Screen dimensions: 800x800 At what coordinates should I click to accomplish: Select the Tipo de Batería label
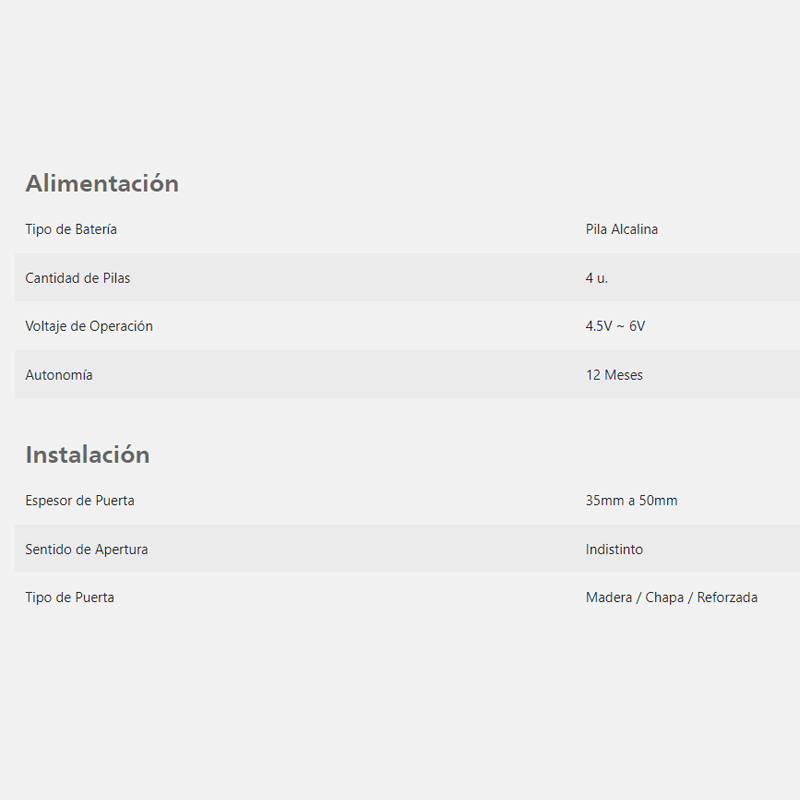[71, 230]
